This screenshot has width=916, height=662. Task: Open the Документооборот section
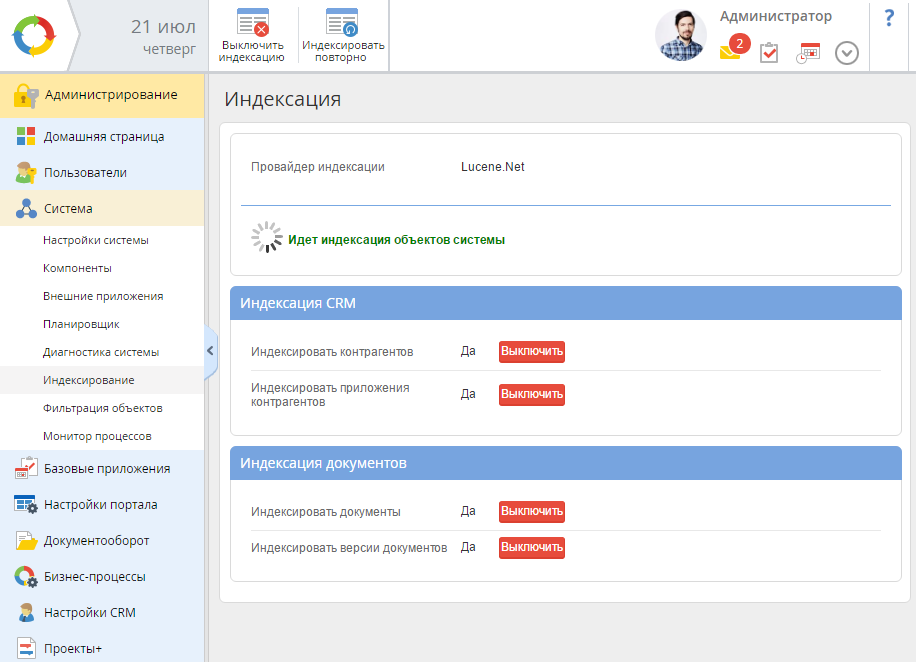coord(96,540)
